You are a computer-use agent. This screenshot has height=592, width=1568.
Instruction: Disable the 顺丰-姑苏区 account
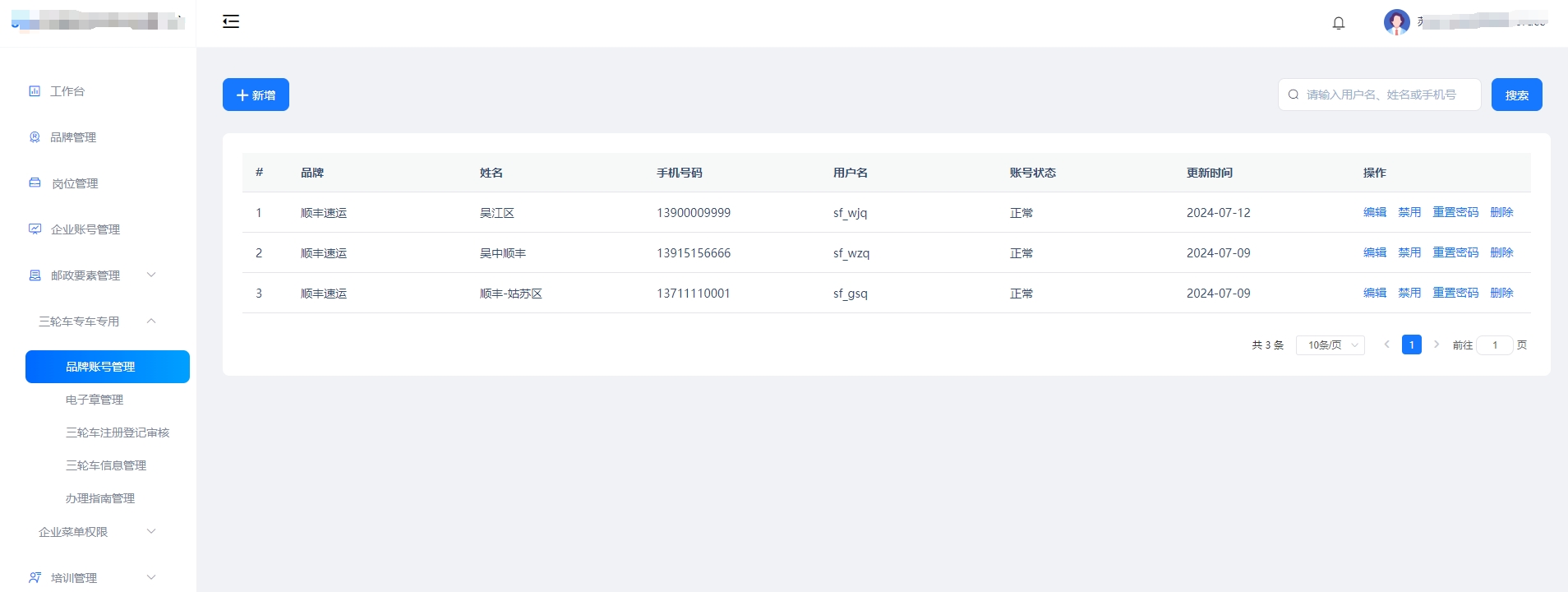click(x=1409, y=293)
